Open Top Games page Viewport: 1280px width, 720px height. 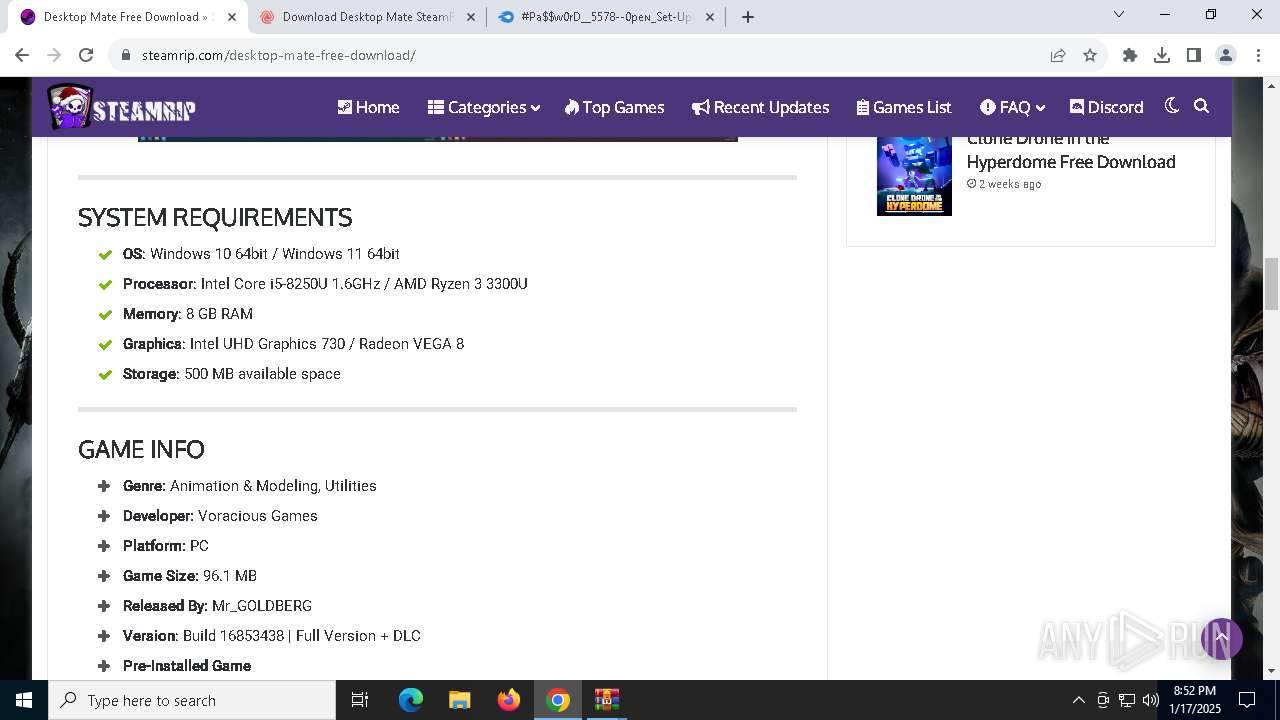(x=614, y=107)
